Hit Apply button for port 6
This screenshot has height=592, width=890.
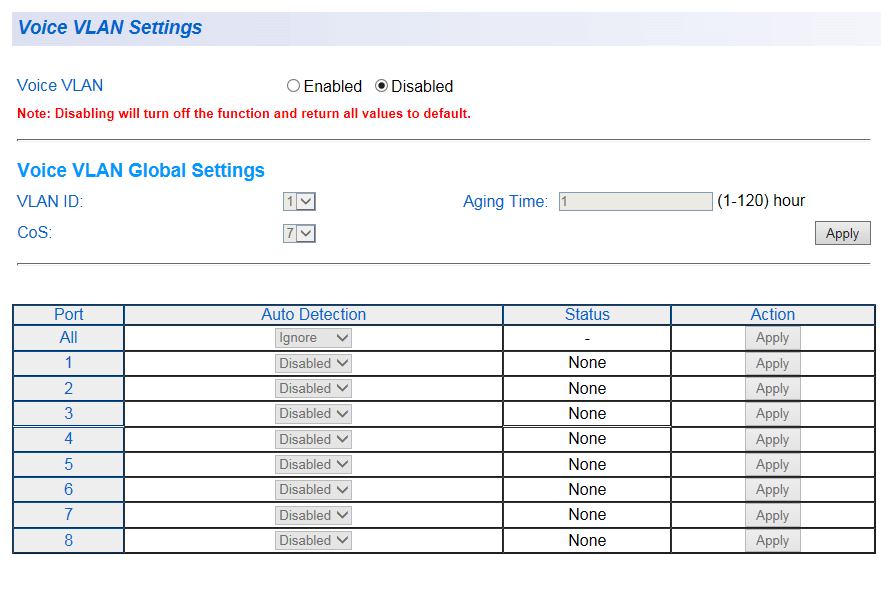(x=772, y=490)
